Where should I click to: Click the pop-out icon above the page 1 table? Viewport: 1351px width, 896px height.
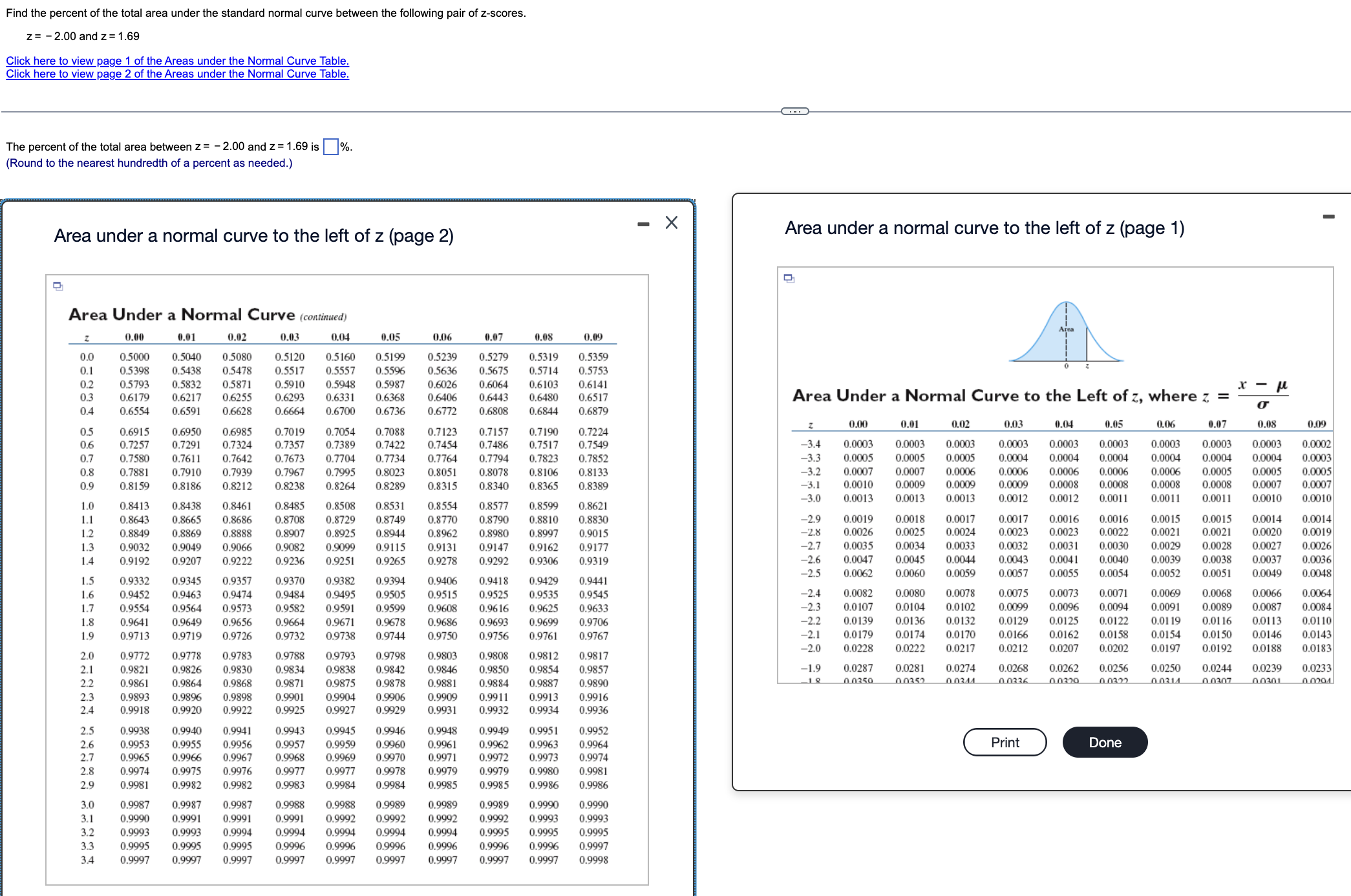pos(789,278)
